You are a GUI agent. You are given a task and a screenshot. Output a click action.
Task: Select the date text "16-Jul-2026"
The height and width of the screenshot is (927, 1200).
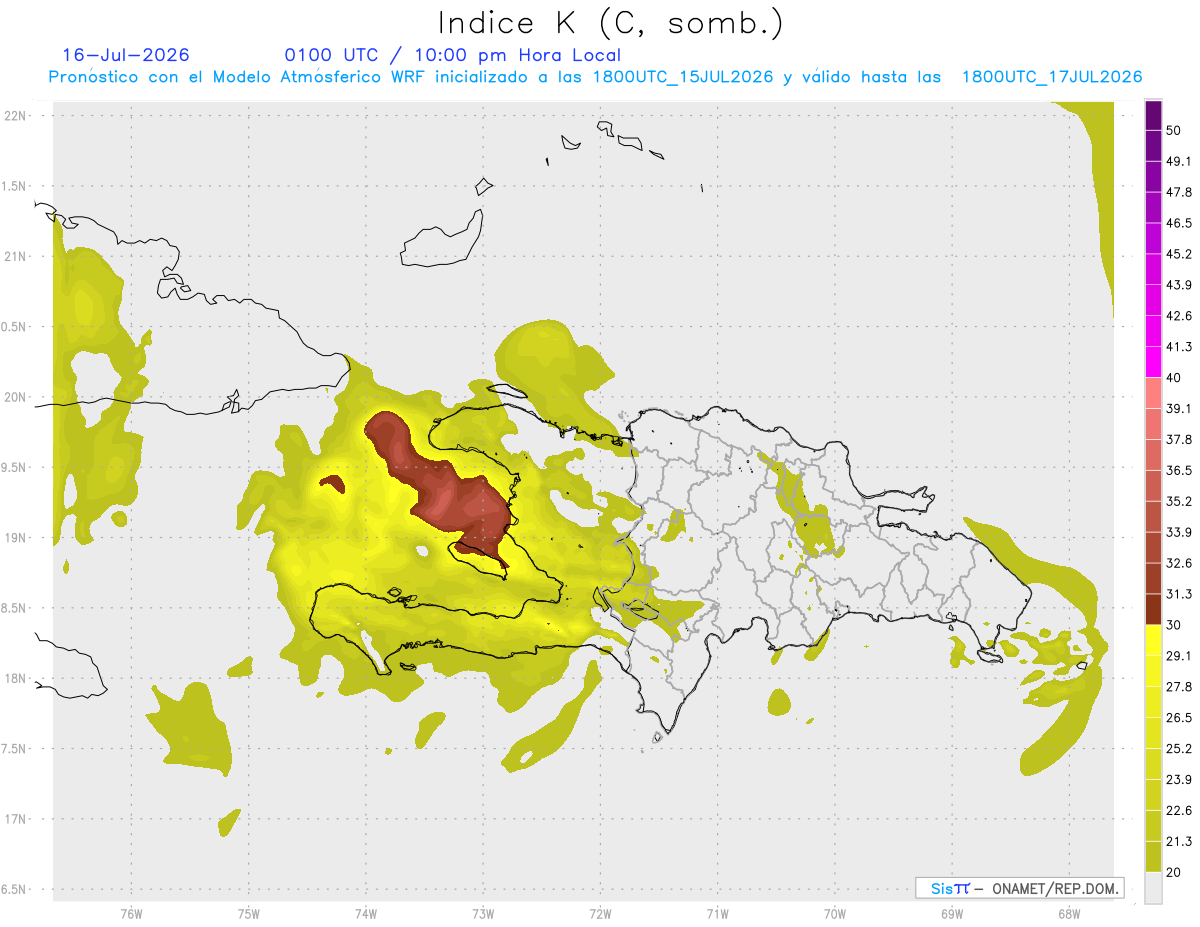click(126, 55)
